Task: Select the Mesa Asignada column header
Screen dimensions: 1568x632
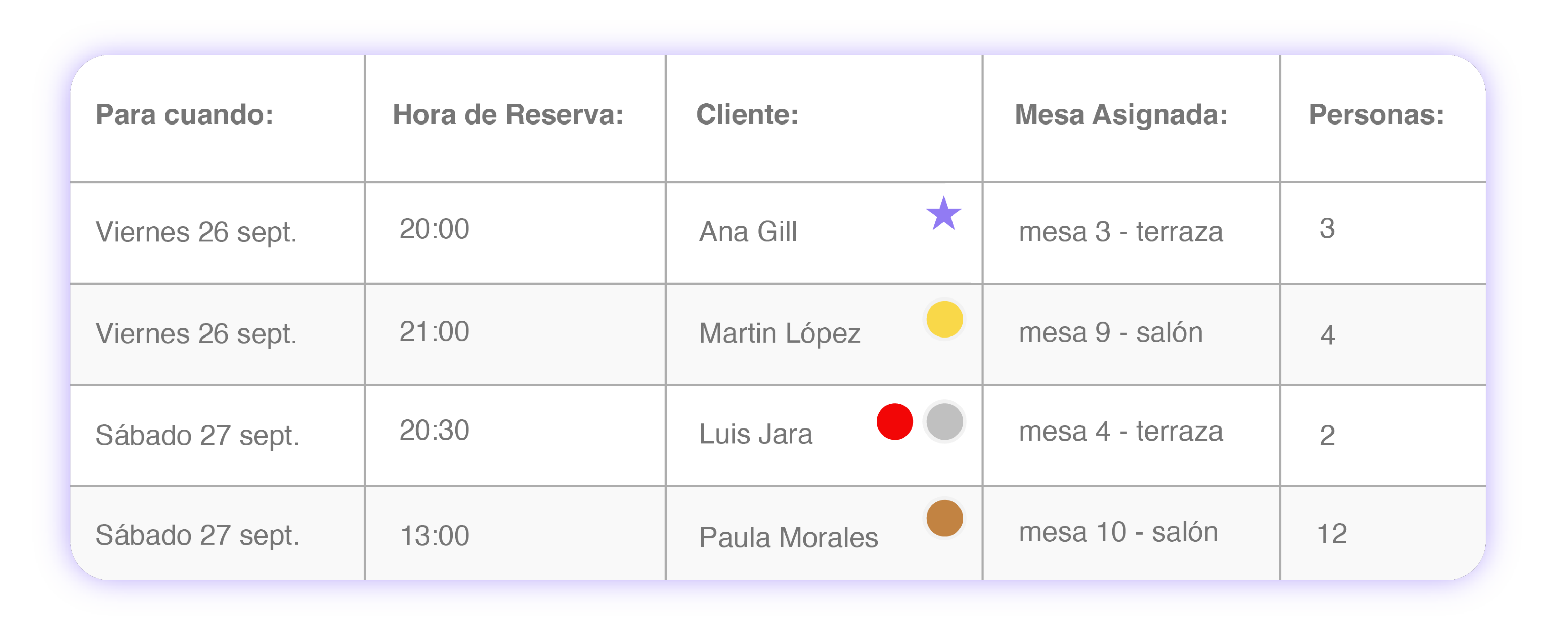Action: [x=1120, y=114]
